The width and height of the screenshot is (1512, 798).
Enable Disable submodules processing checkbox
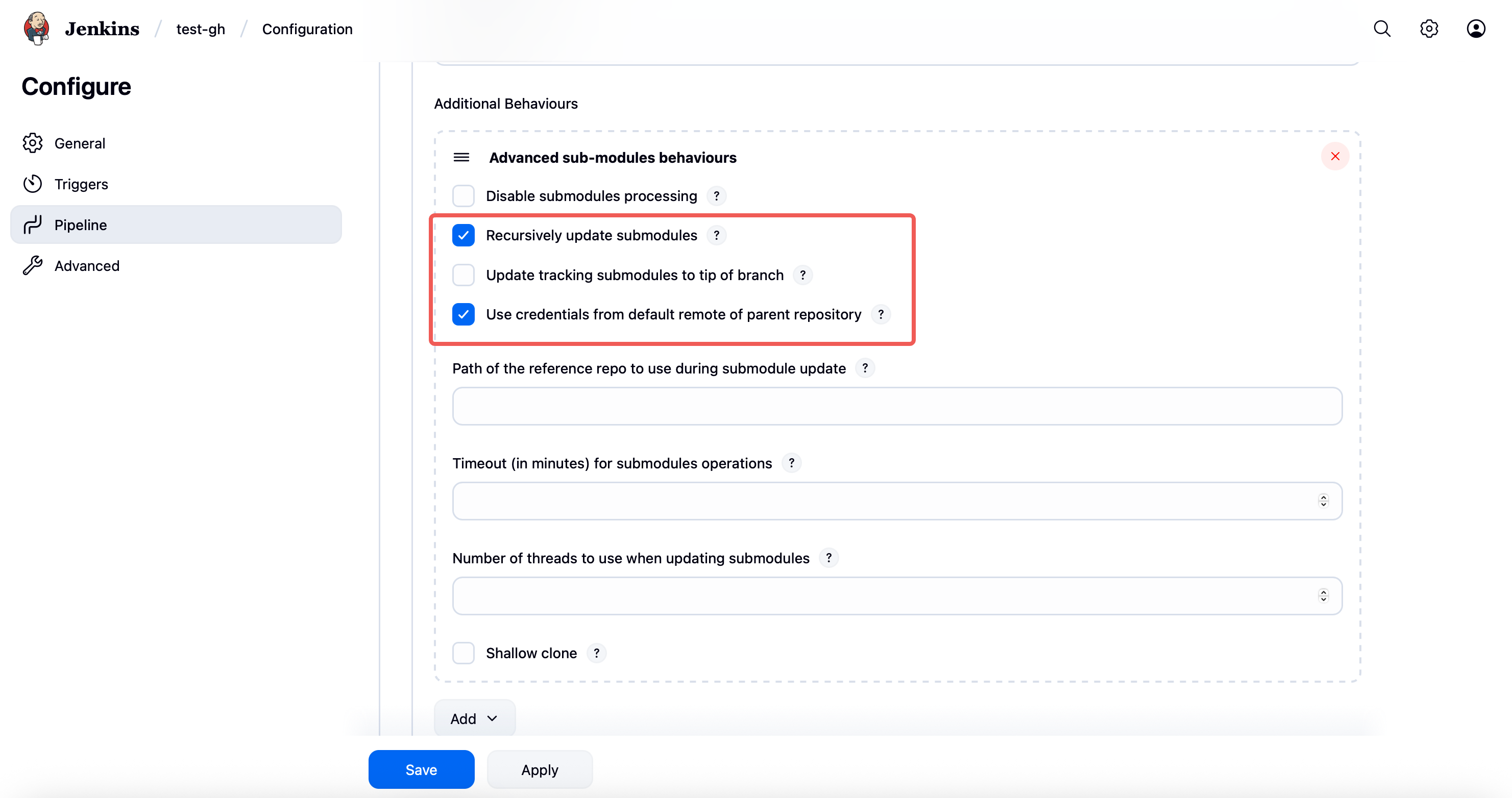(x=463, y=196)
